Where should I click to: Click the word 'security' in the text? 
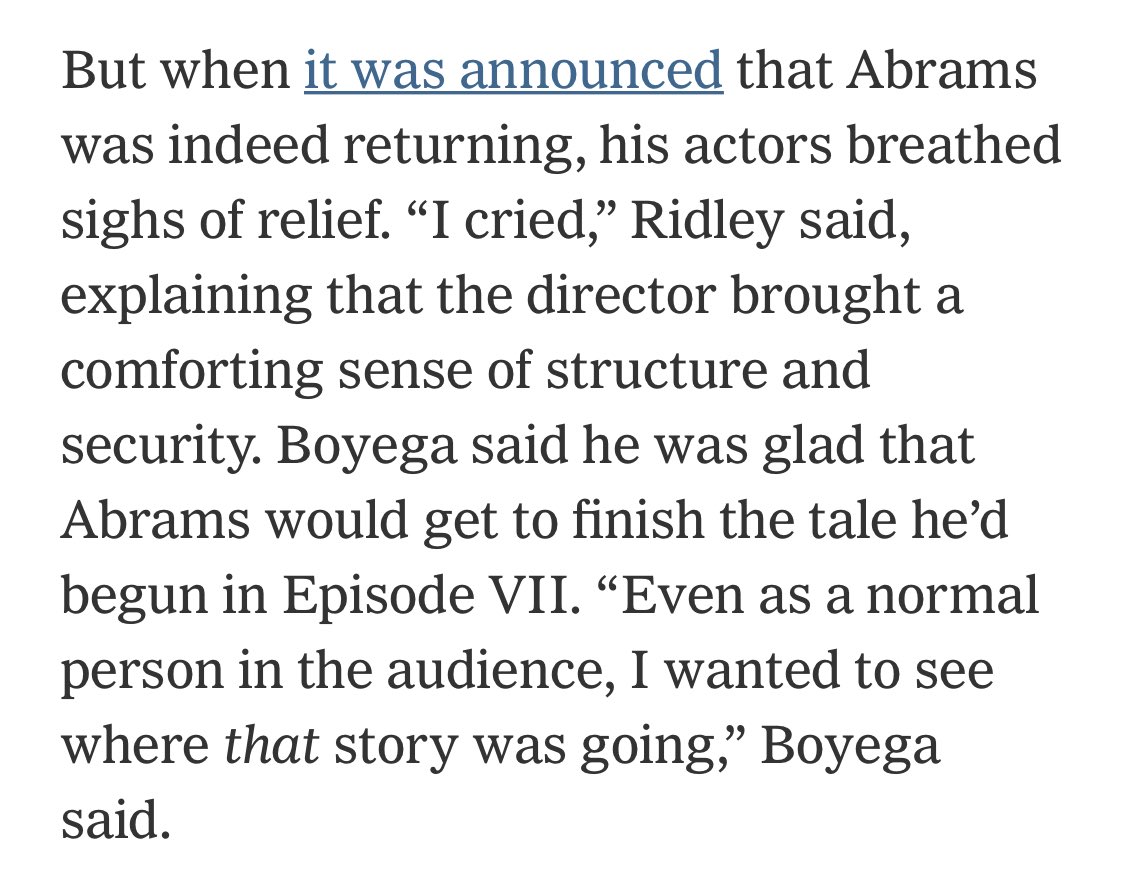pos(157,446)
